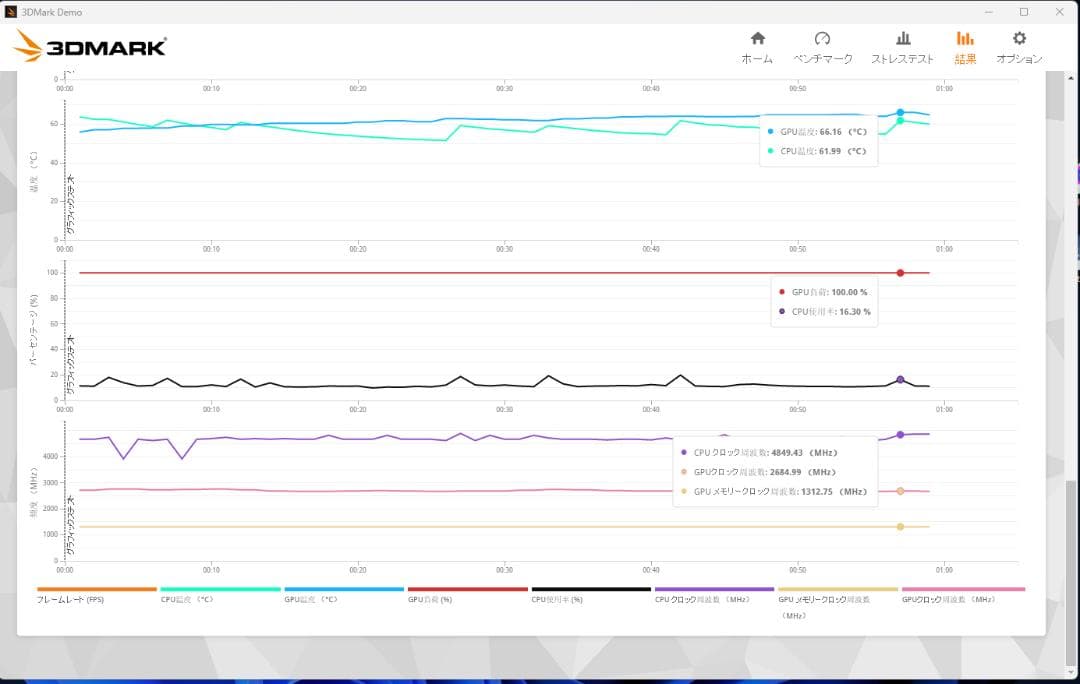The image size is (1080, 684).
Task: Go to the ベンチマーク gauge icon
Action: click(822, 47)
